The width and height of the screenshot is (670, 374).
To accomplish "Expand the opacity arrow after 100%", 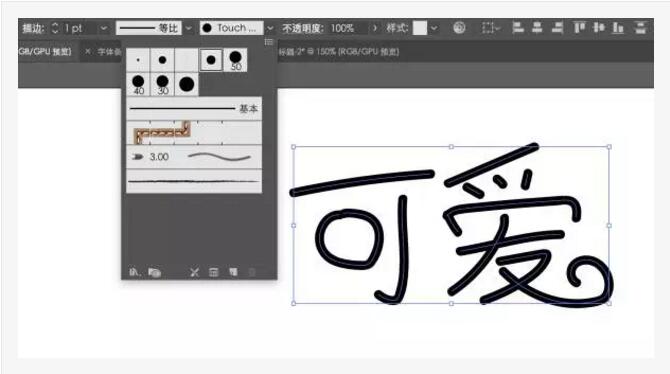I will pyautogui.click(x=375, y=28).
